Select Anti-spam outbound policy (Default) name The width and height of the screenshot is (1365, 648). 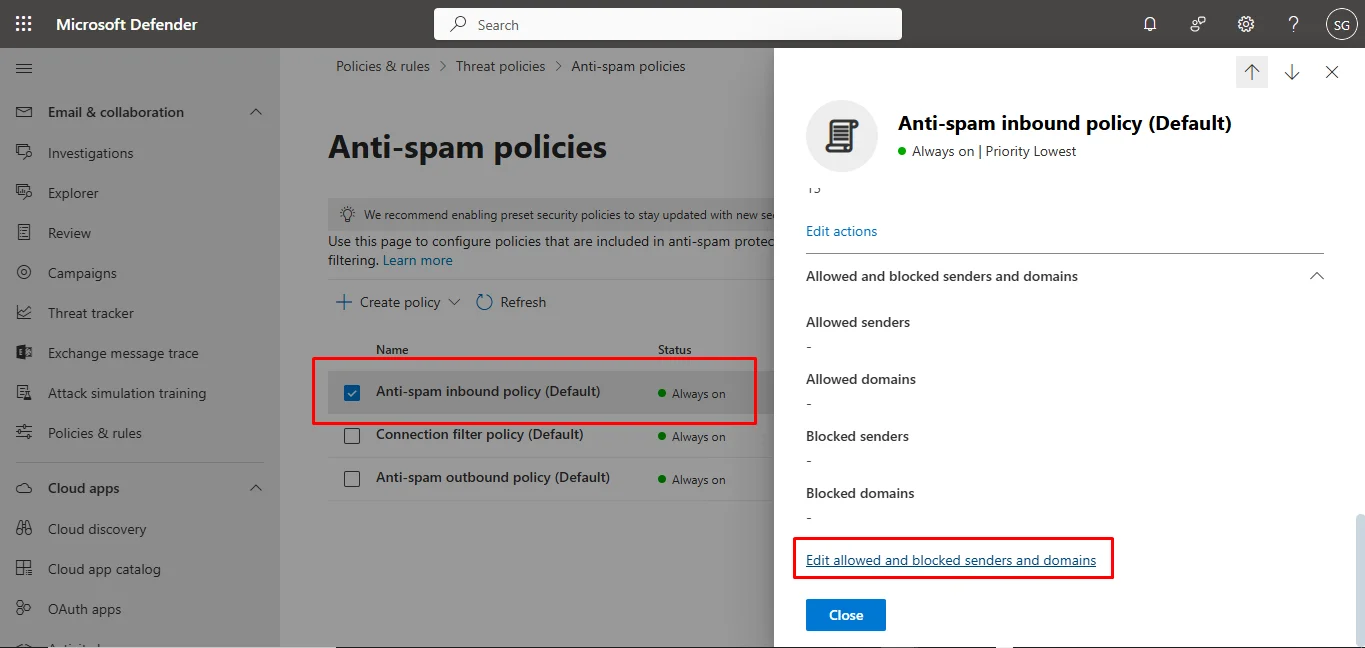click(493, 477)
